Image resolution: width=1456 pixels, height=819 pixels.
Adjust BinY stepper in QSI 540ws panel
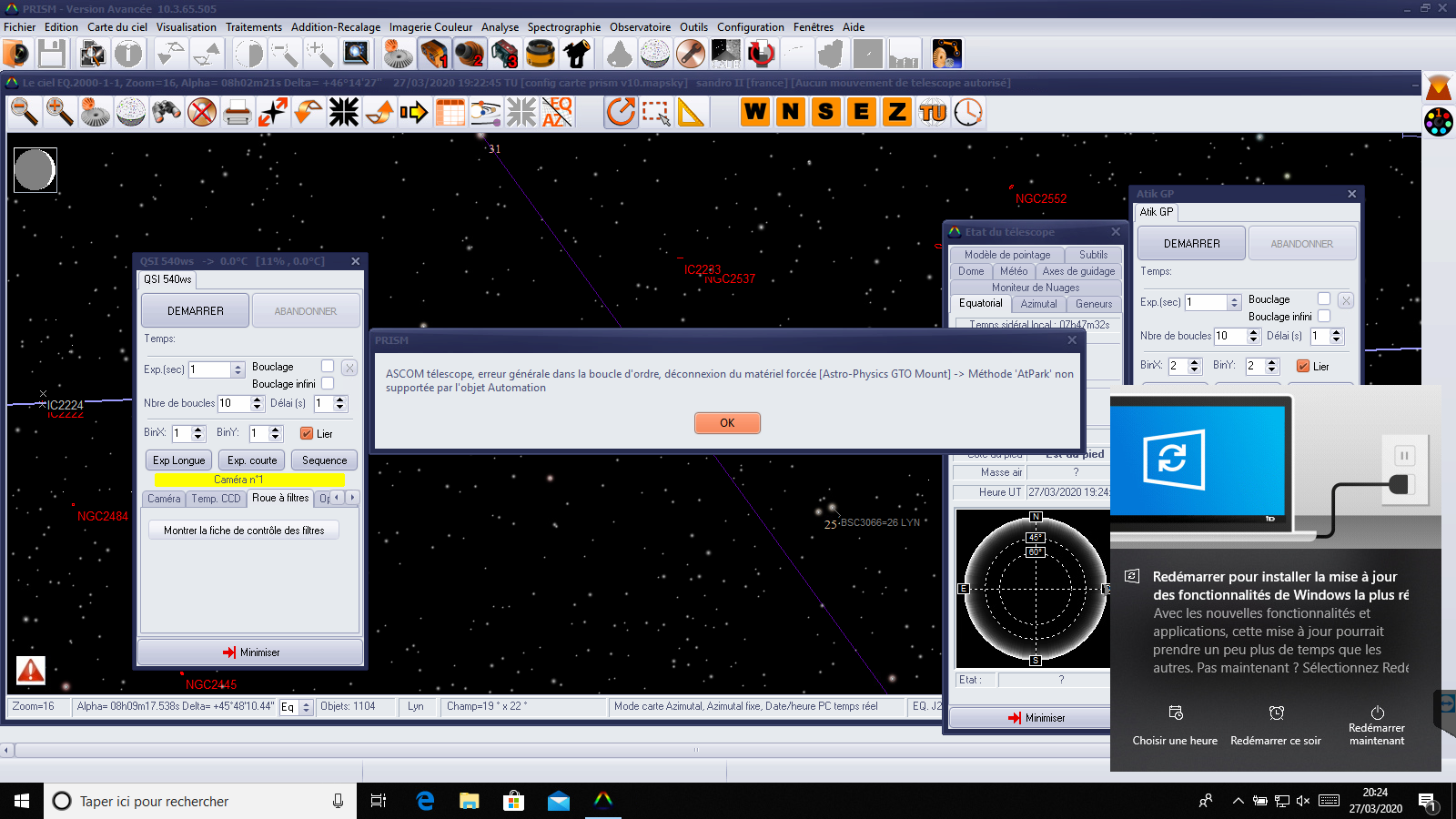pos(276,433)
